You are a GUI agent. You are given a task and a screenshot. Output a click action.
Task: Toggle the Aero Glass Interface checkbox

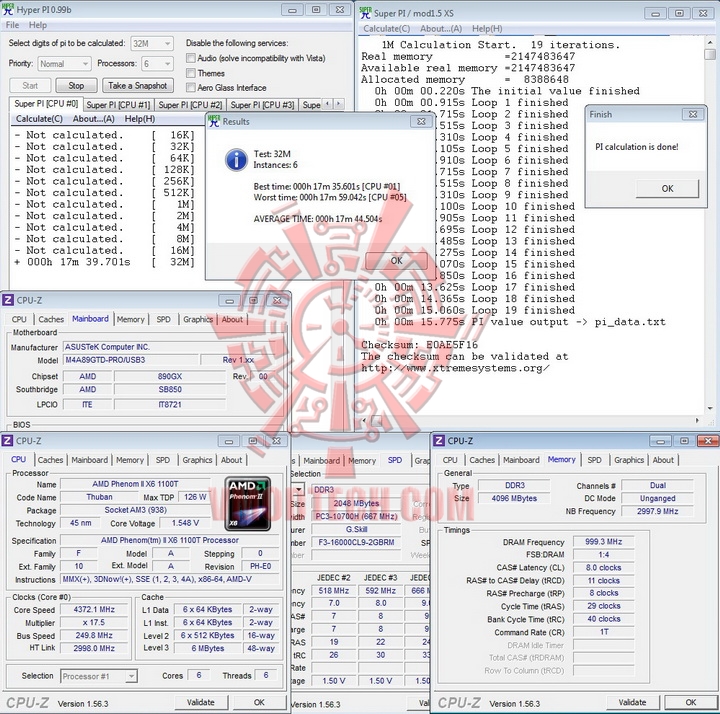(x=191, y=87)
